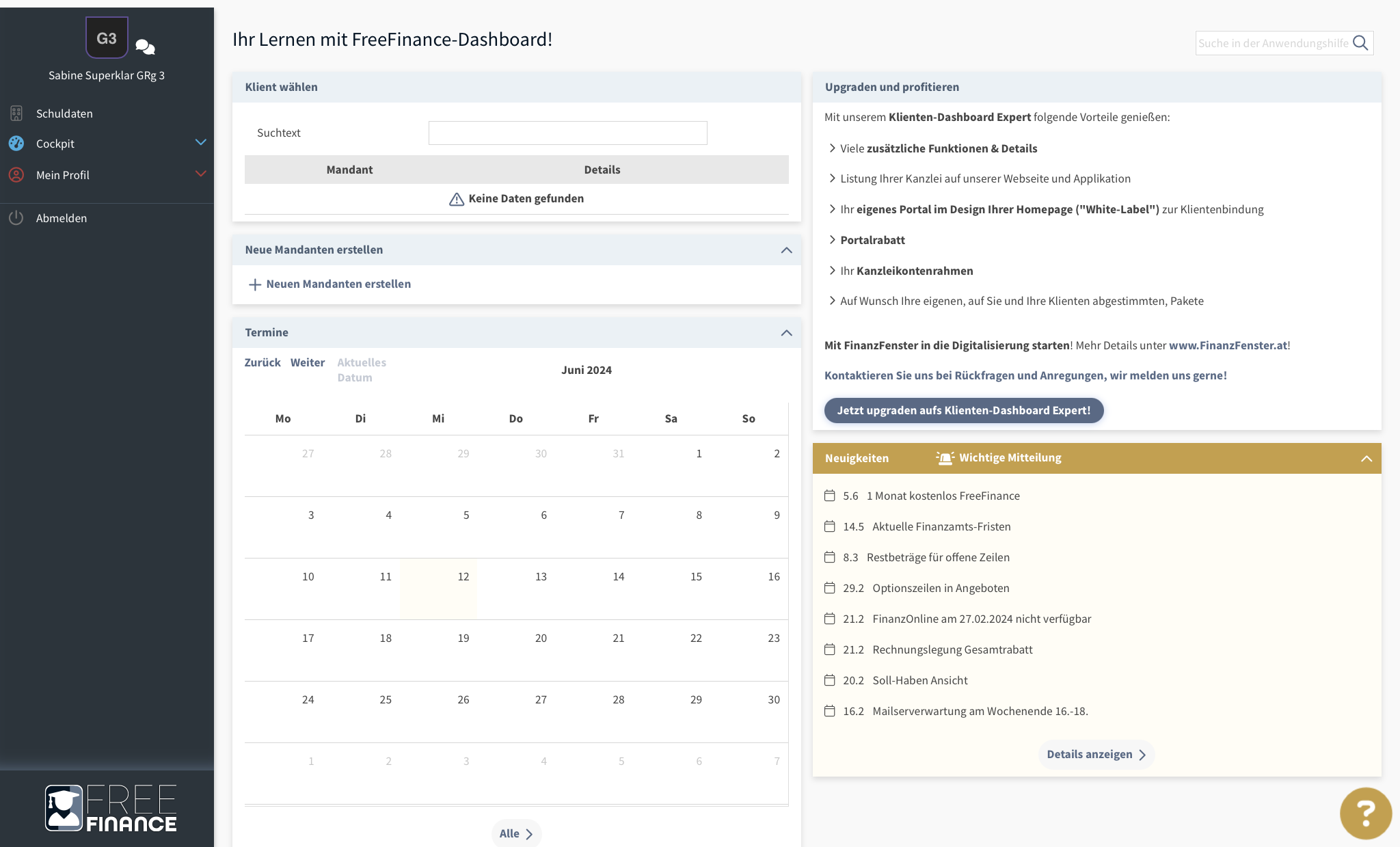1400x847 pixels.
Task: Click Kontaktieren Sie uns bei Rückfragen link
Action: (x=1025, y=375)
